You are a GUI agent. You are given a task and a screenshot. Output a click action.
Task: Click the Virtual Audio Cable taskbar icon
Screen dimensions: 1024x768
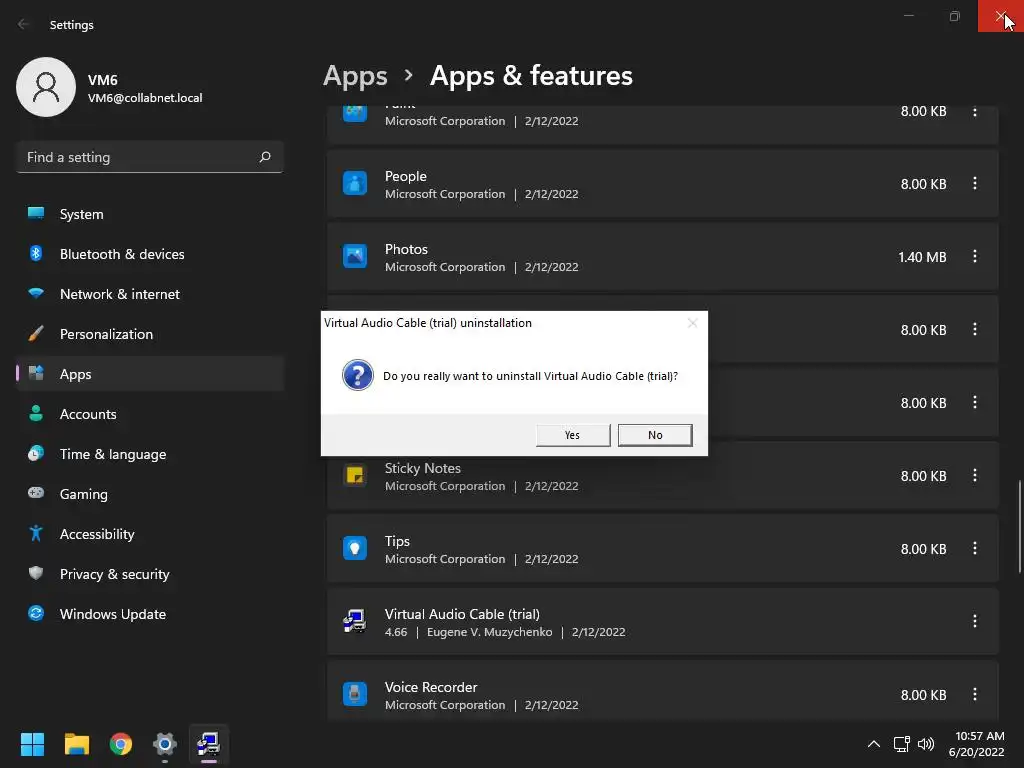tap(209, 744)
